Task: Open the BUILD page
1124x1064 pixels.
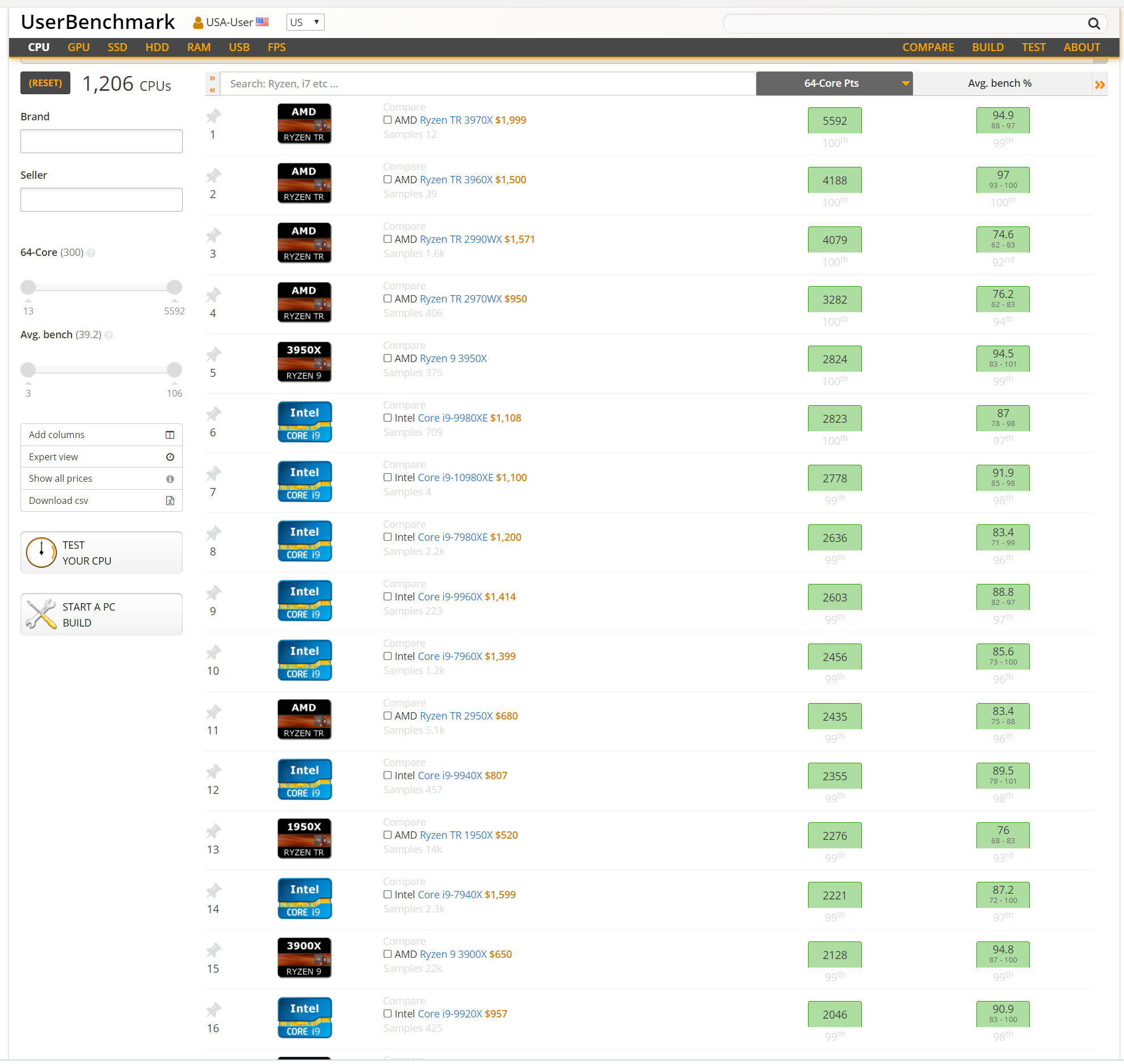Action: (988, 47)
